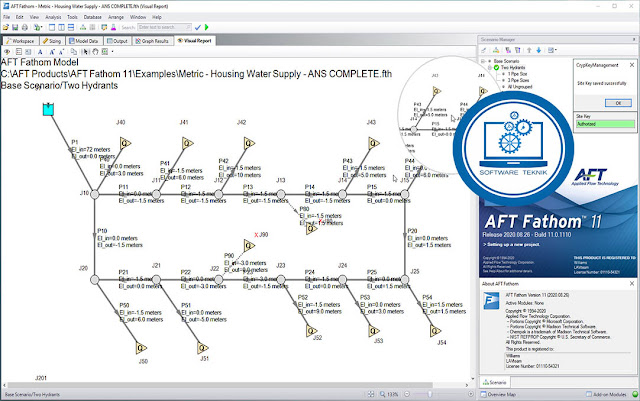The height and width of the screenshot is (401, 640).
Task: Click the Save disk icon
Action: 15,27
